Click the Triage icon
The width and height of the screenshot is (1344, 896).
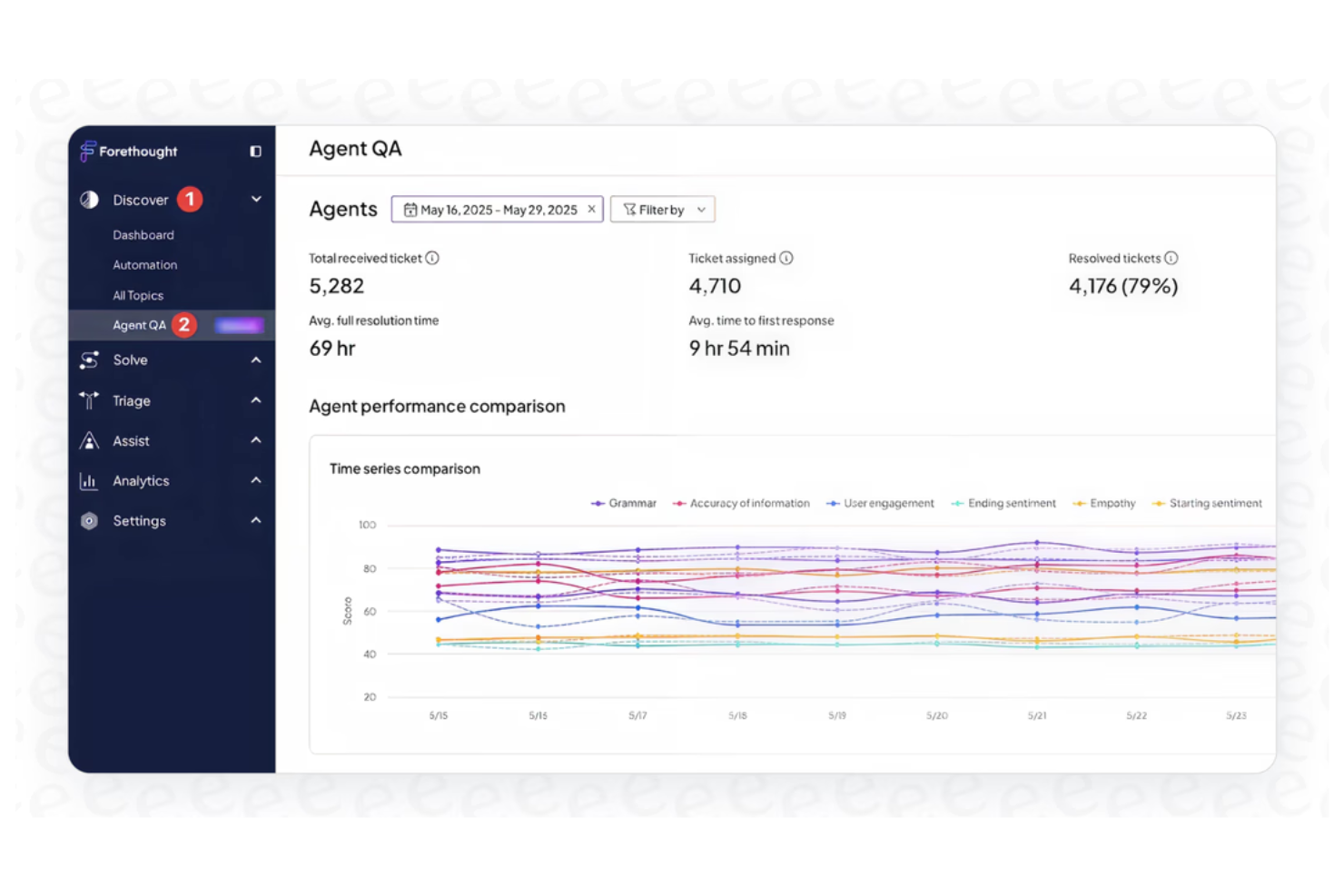(88, 400)
